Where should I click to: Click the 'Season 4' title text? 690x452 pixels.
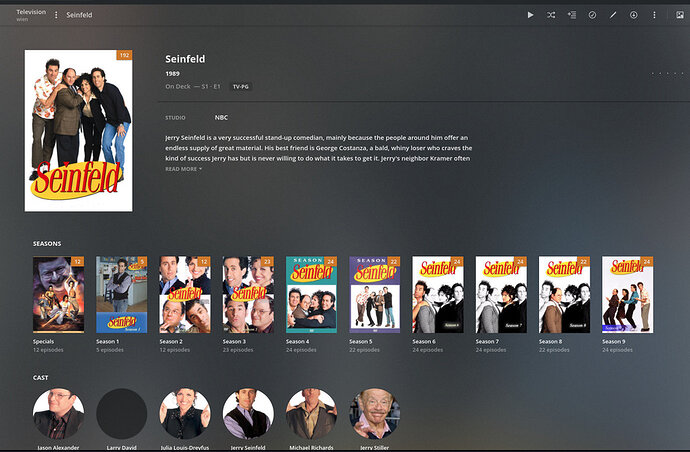[x=297, y=342]
